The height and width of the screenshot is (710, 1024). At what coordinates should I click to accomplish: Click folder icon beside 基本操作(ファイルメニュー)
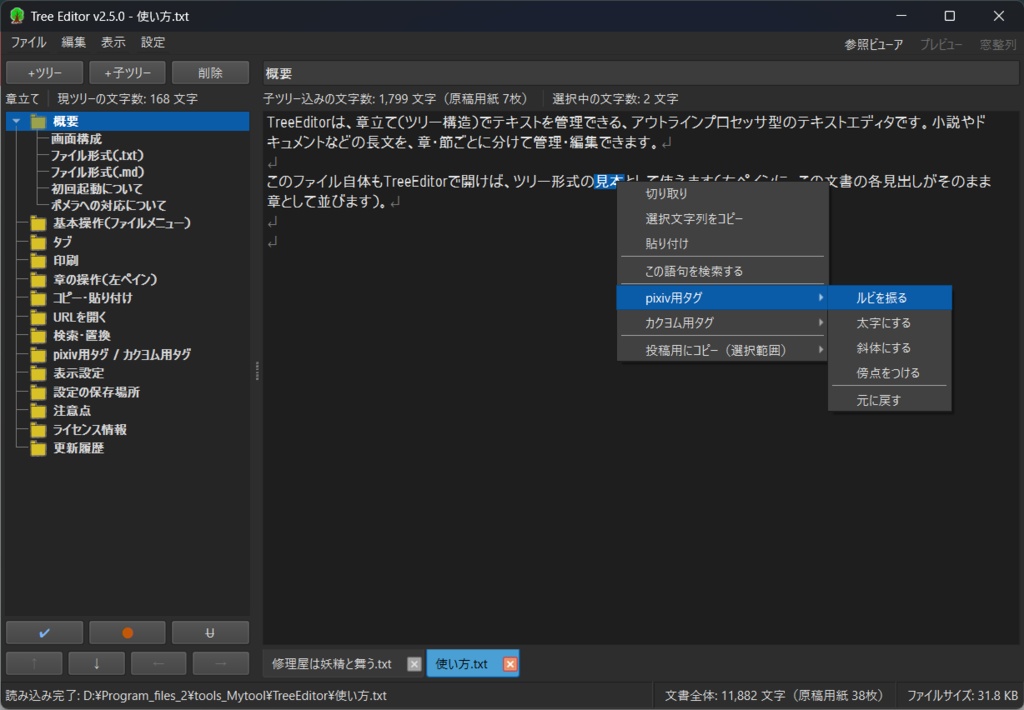point(39,223)
